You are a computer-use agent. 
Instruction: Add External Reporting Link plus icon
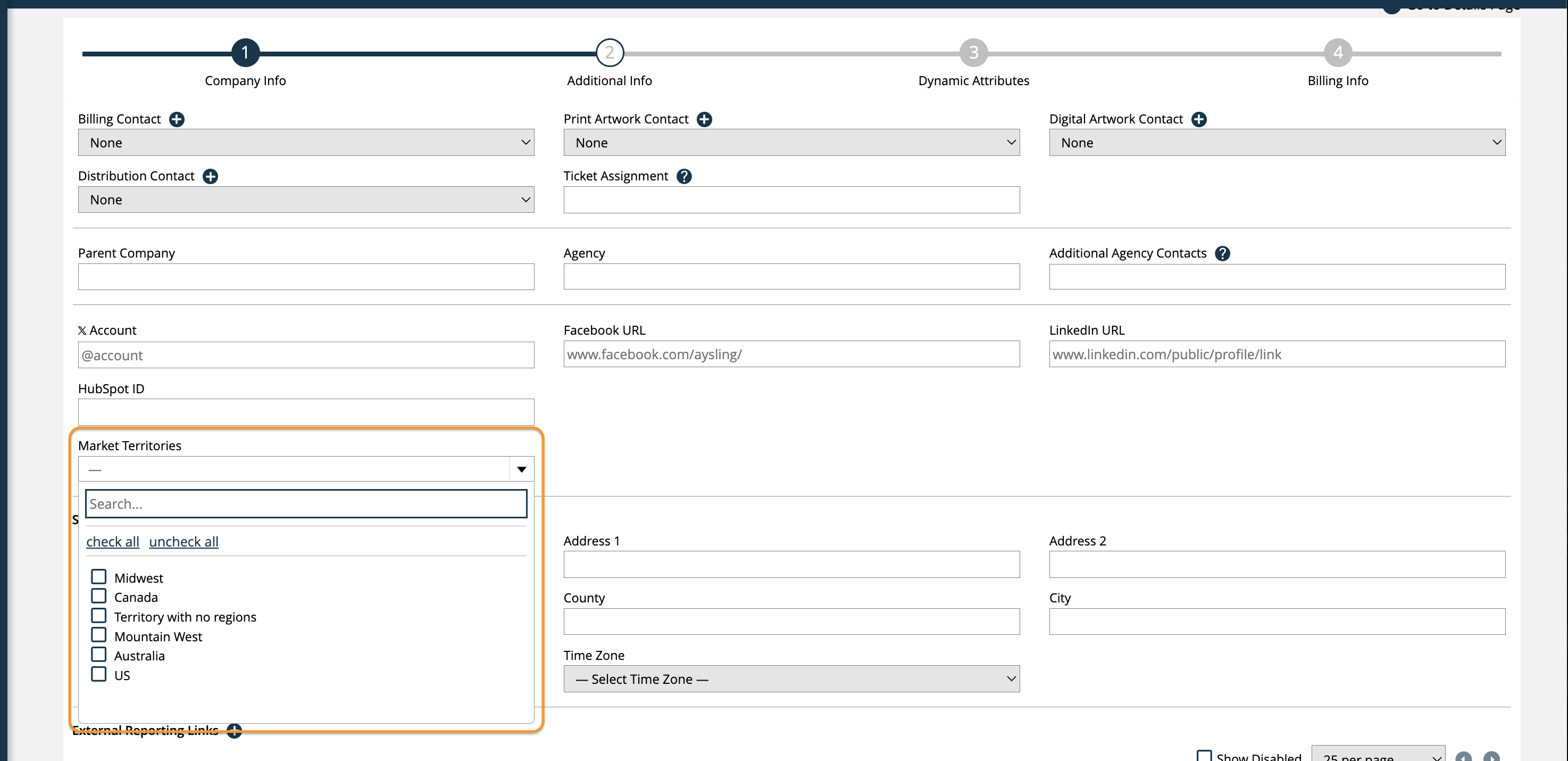(235, 731)
